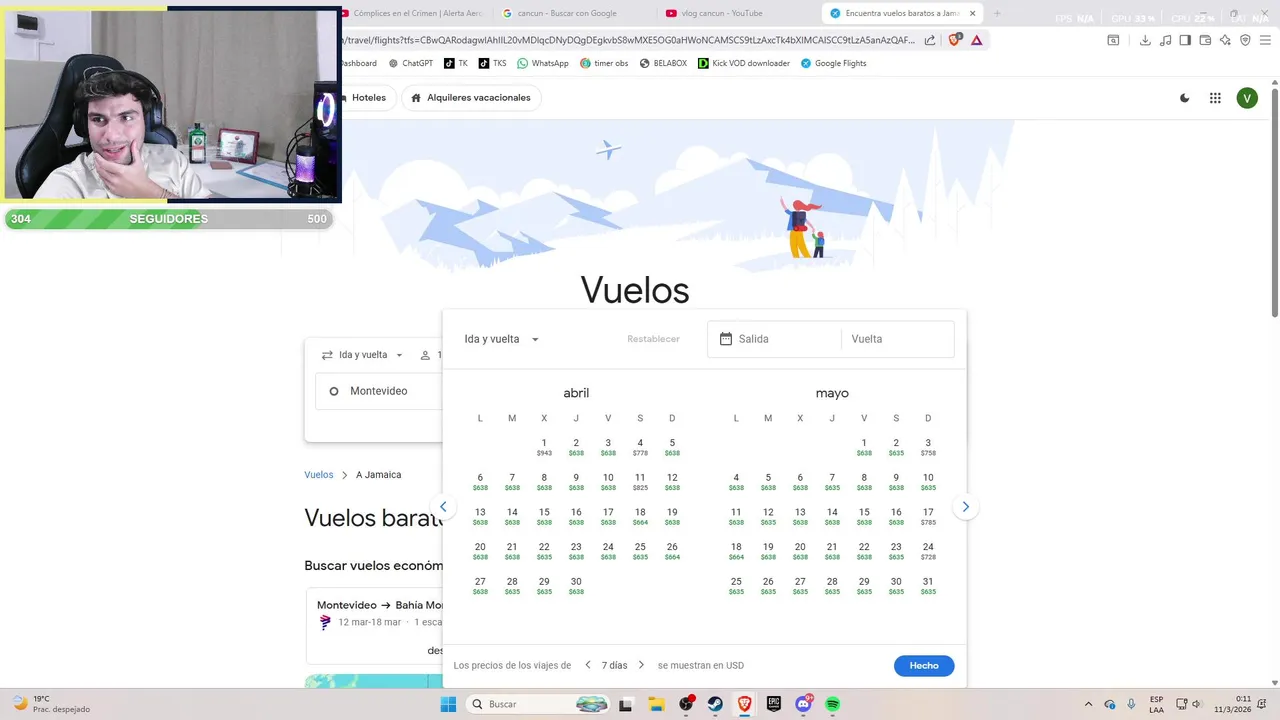Click the Brave browser taskbar icon
The image size is (1280, 720).
coord(744,704)
